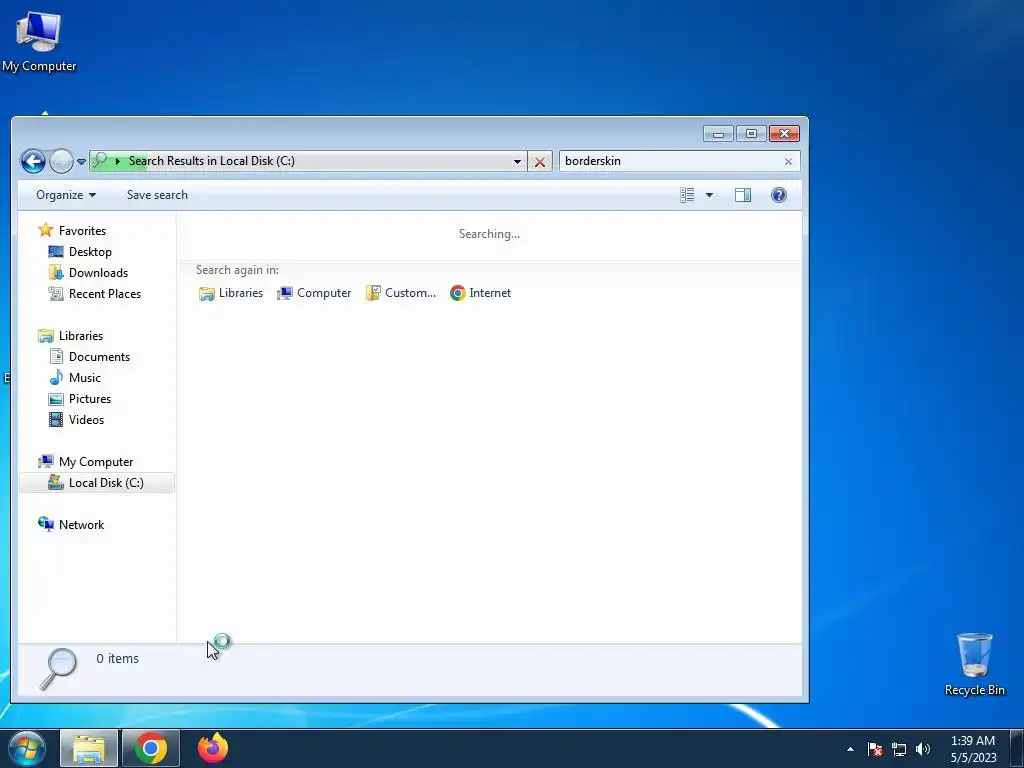1024x768 pixels.
Task: Click the Back navigation arrow button
Action: click(33, 161)
